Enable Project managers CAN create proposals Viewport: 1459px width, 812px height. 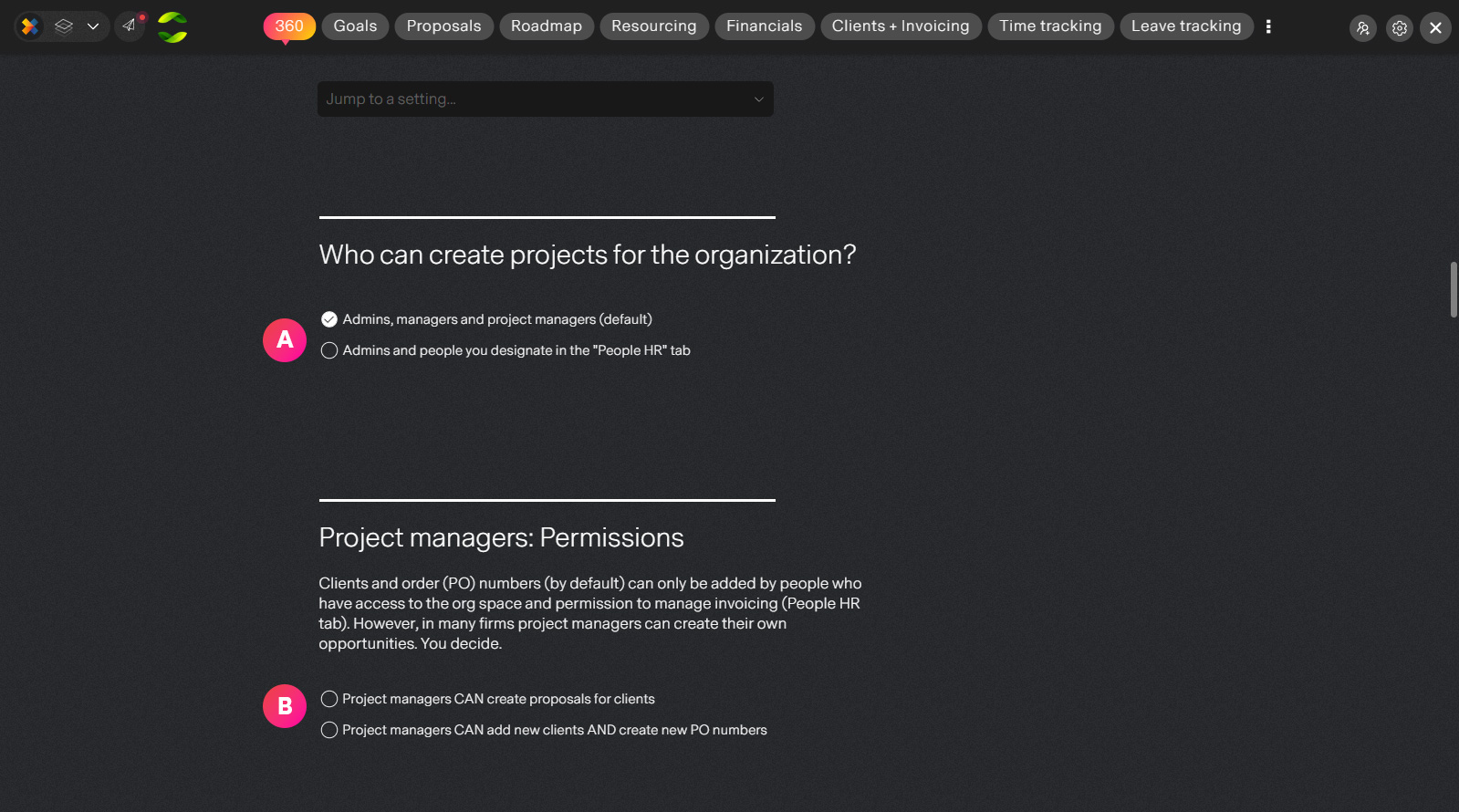487,699
